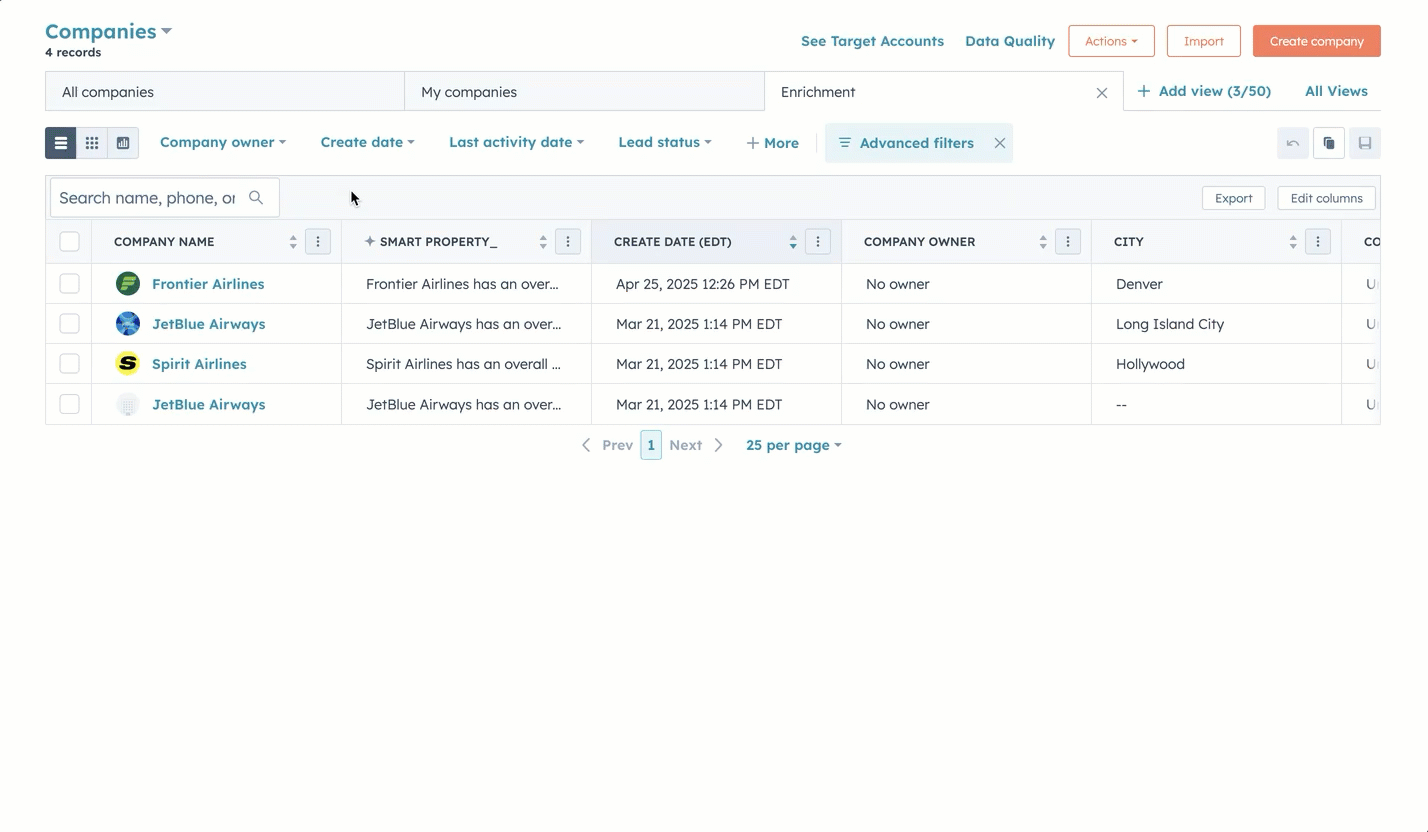This screenshot has width=1428, height=832.
Task: Open Lead status filter dropdown
Action: [665, 143]
